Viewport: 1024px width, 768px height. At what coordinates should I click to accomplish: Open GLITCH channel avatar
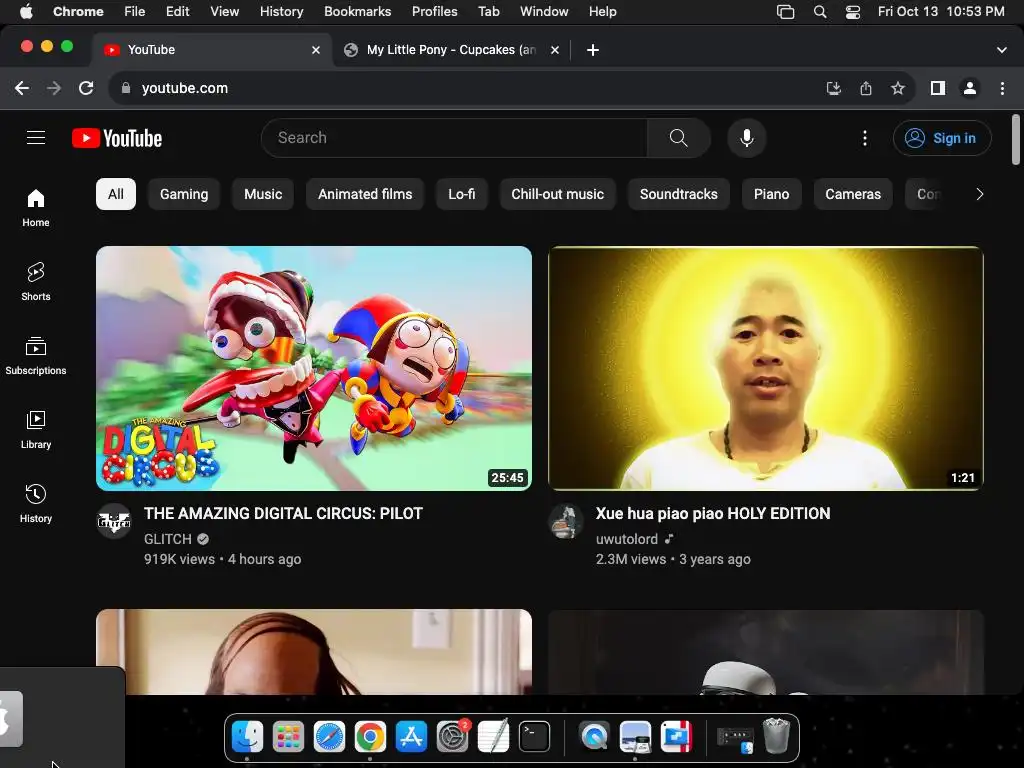point(114,520)
